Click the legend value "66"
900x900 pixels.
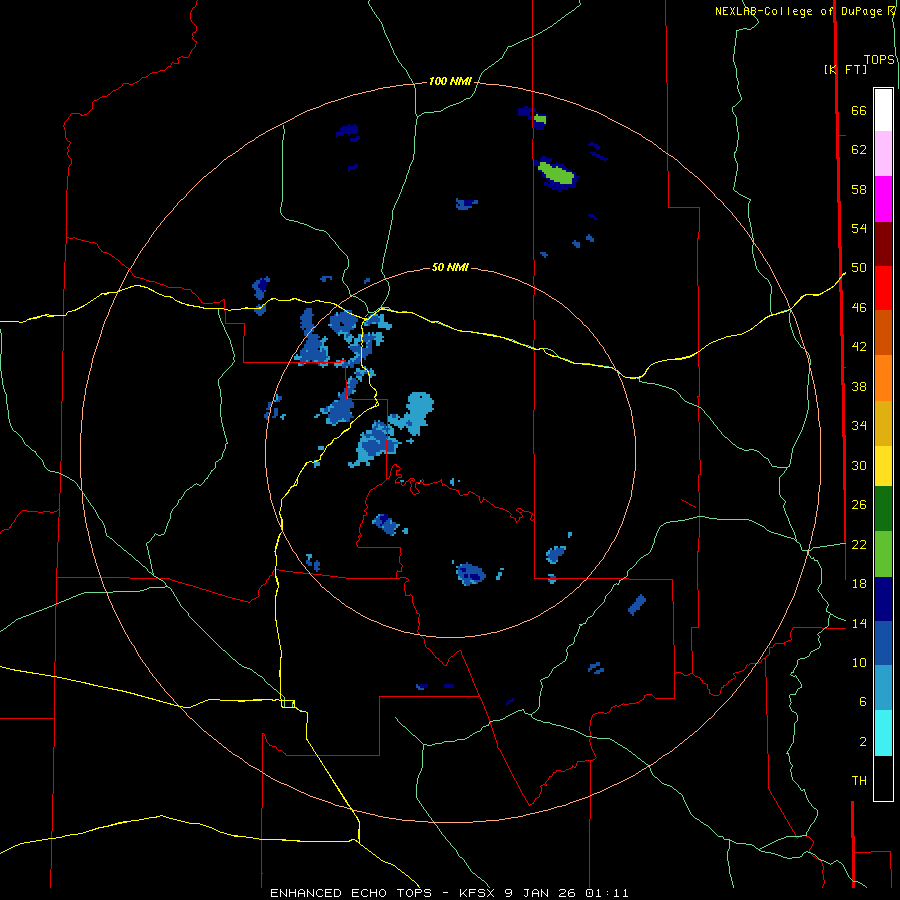point(859,110)
